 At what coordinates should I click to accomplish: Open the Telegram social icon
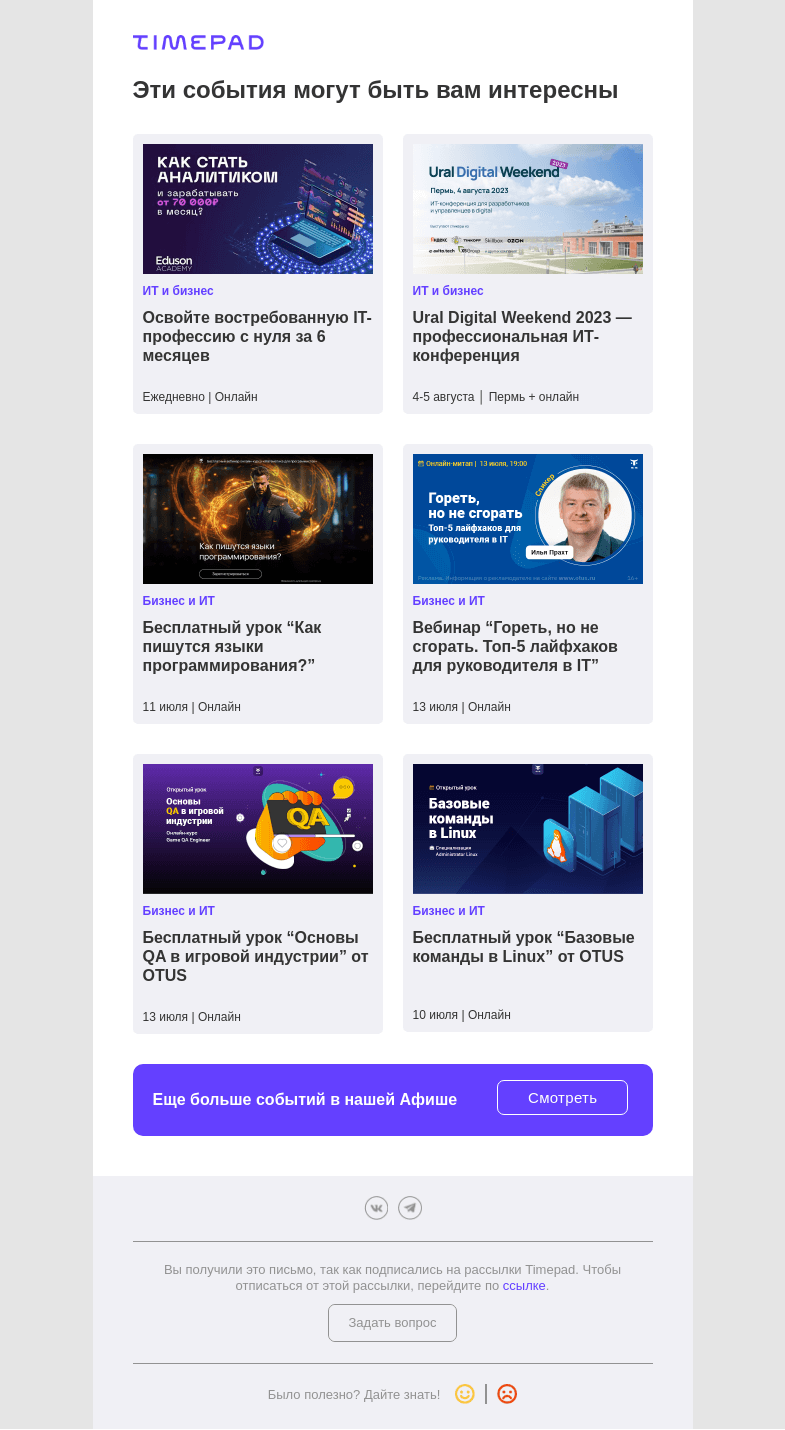(410, 1208)
